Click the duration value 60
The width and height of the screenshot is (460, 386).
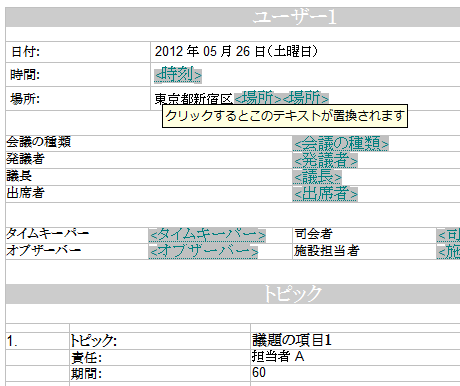259,373
